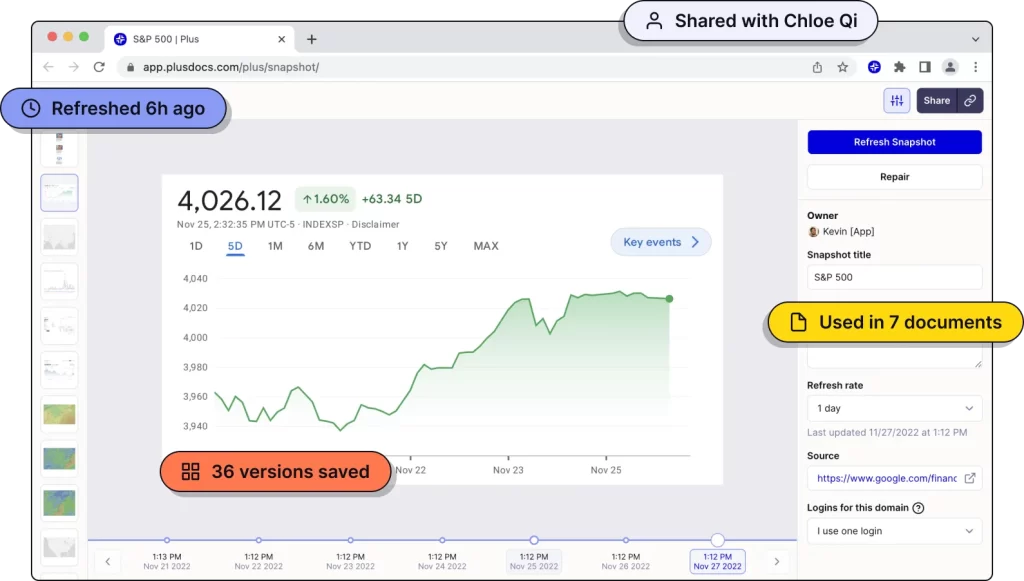The image size is (1024, 581).
Task: Open the snapshot settings sliders icon
Action: click(x=897, y=100)
